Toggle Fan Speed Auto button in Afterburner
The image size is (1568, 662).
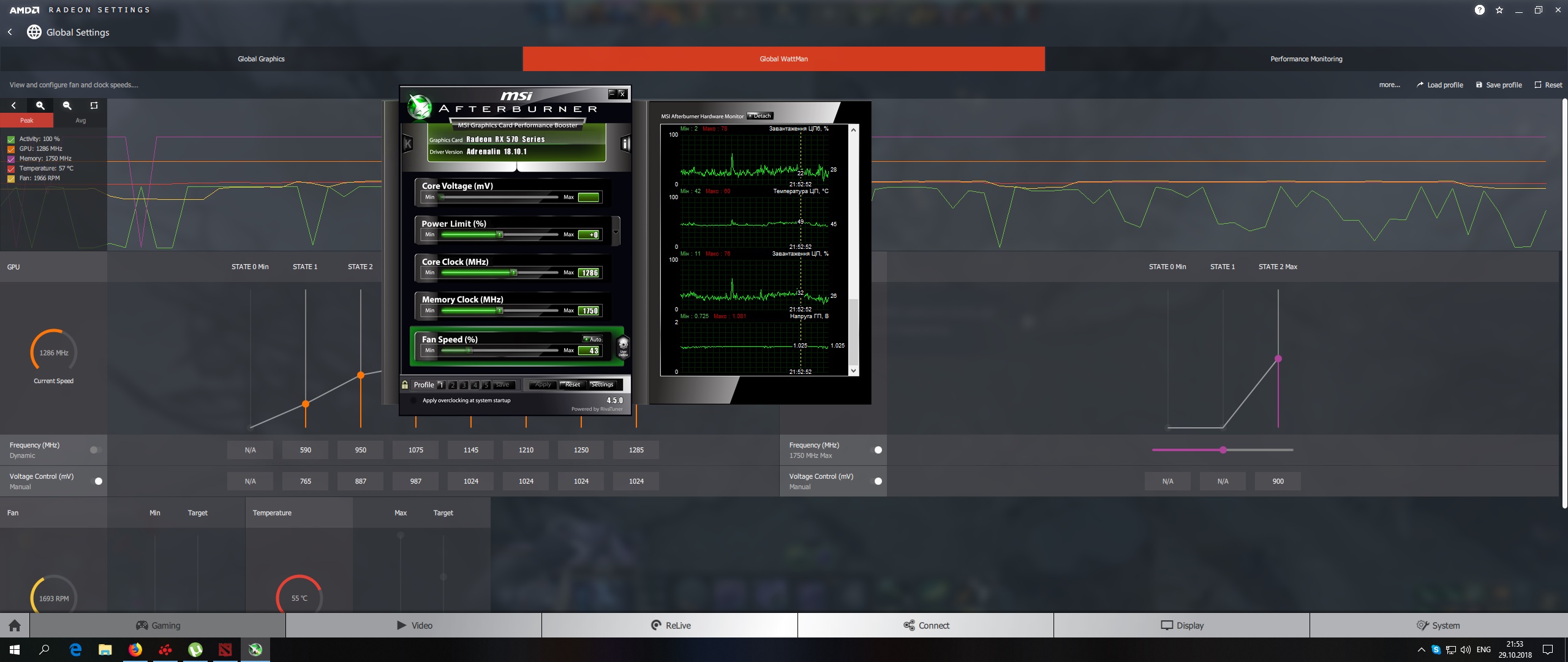tap(593, 339)
